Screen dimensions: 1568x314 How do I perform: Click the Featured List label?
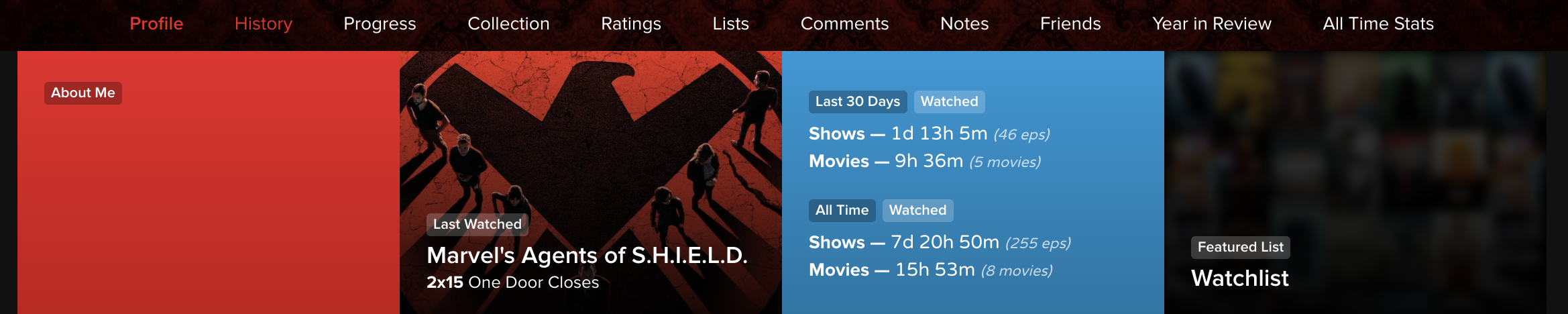coord(1241,247)
